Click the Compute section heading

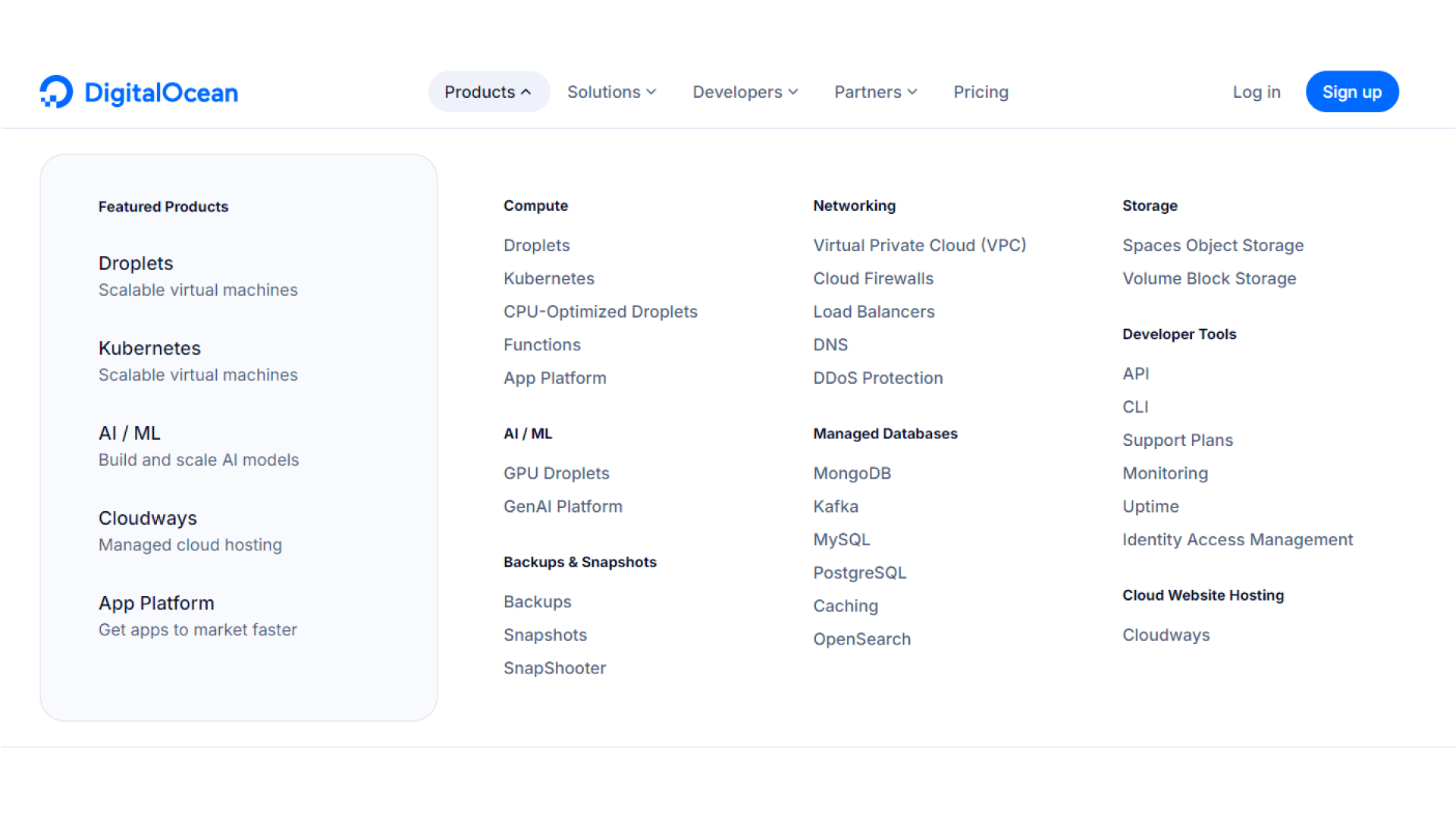[x=535, y=206]
